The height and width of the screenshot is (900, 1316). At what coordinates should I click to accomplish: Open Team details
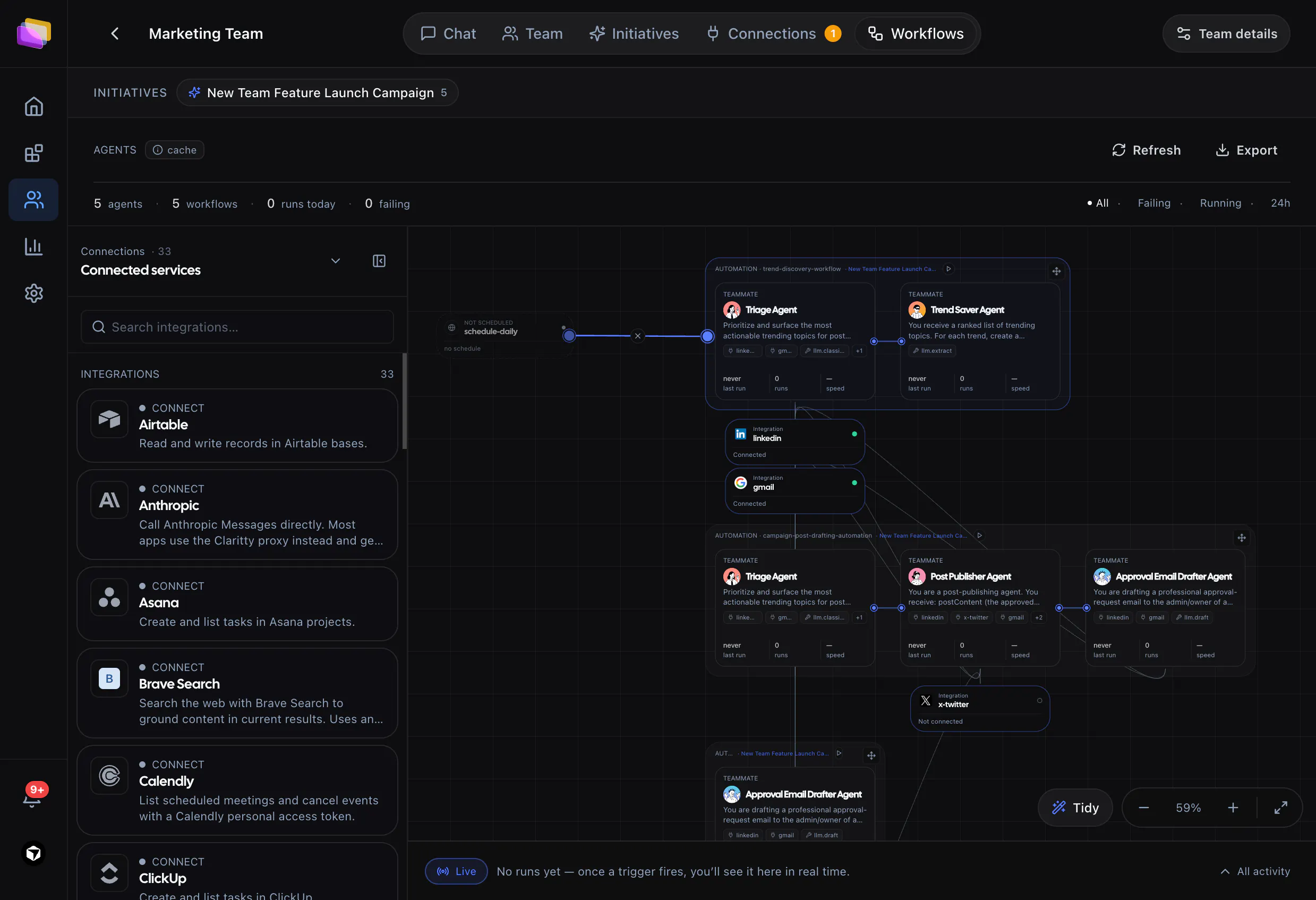pyautogui.click(x=1226, y=33)
